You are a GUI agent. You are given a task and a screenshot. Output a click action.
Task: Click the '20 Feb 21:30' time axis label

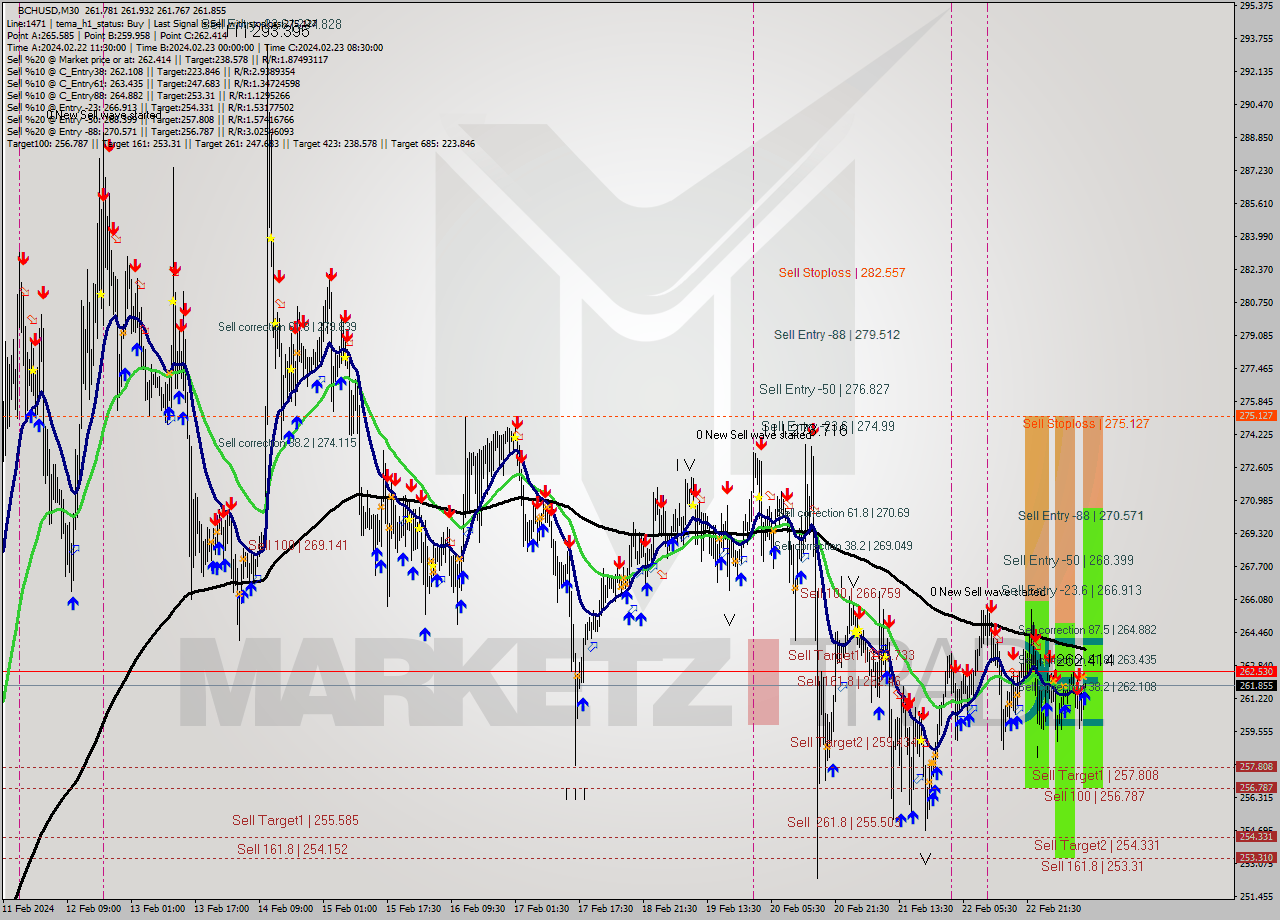[x=861, y=909]
